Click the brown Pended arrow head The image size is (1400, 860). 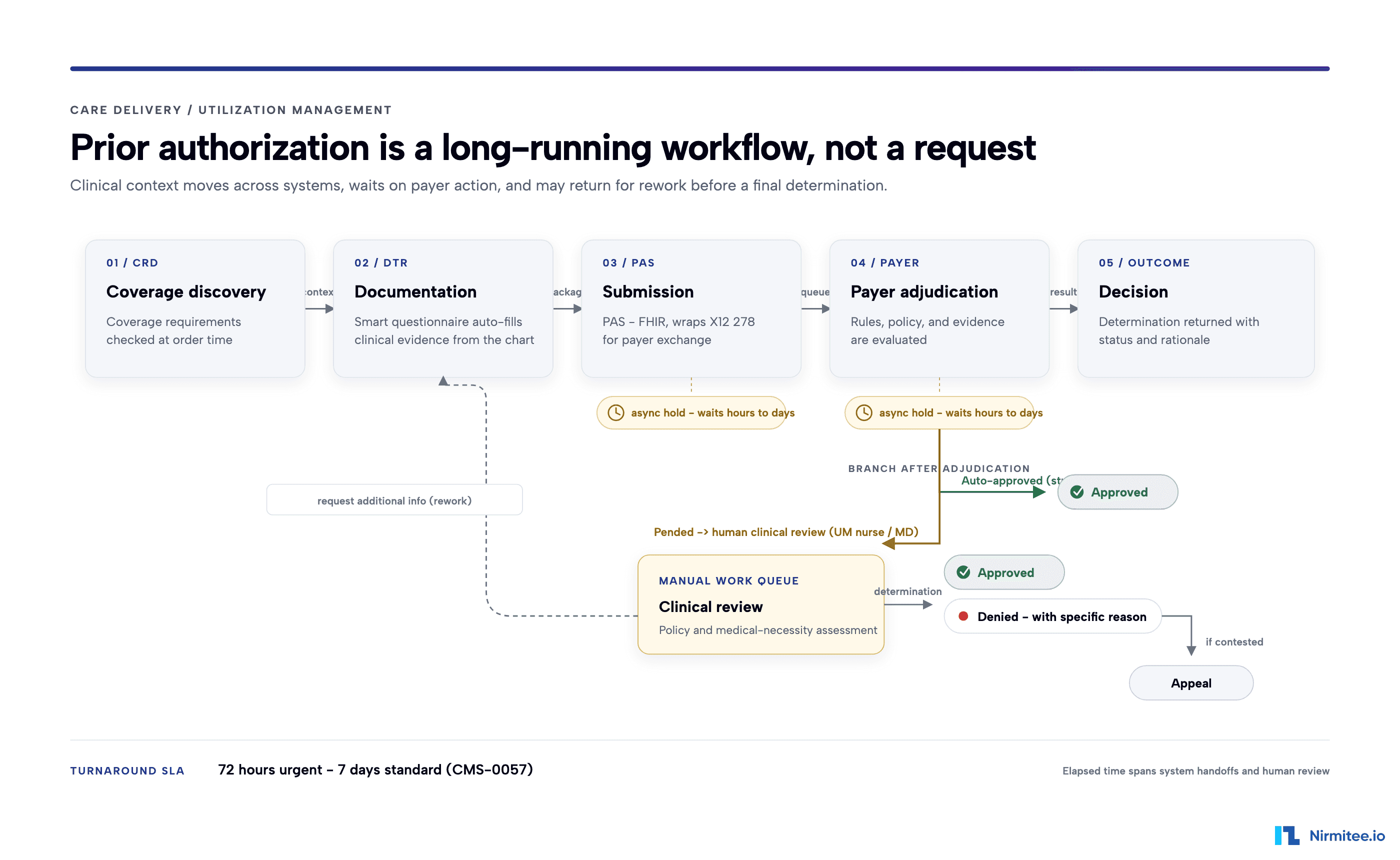pos(889,544)
